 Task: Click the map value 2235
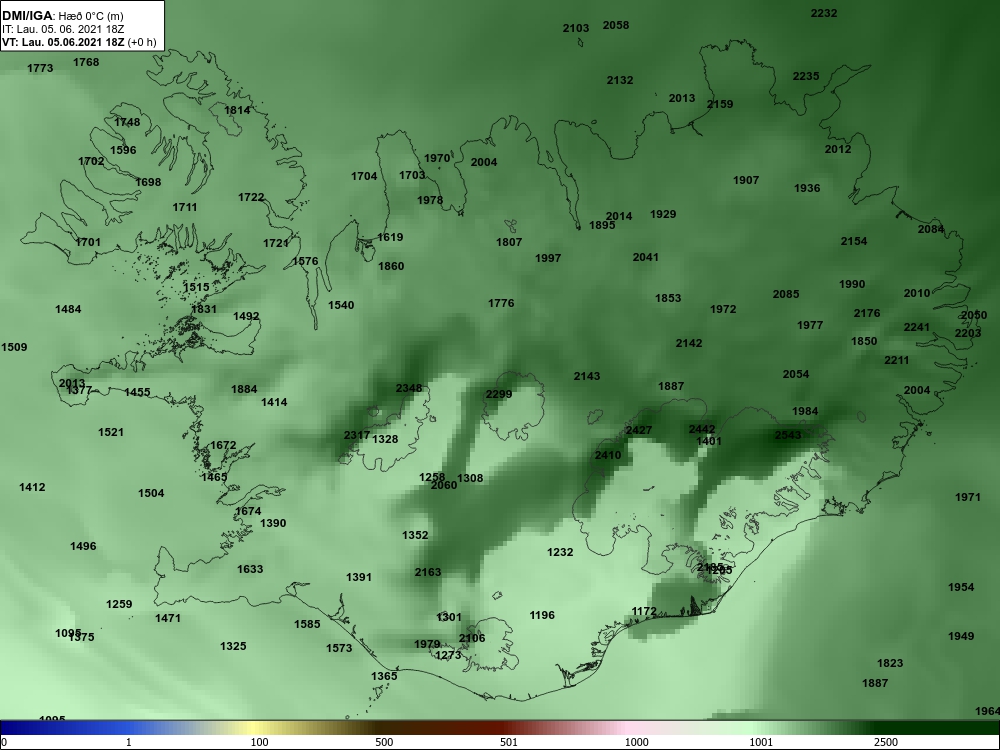(806, 77)
